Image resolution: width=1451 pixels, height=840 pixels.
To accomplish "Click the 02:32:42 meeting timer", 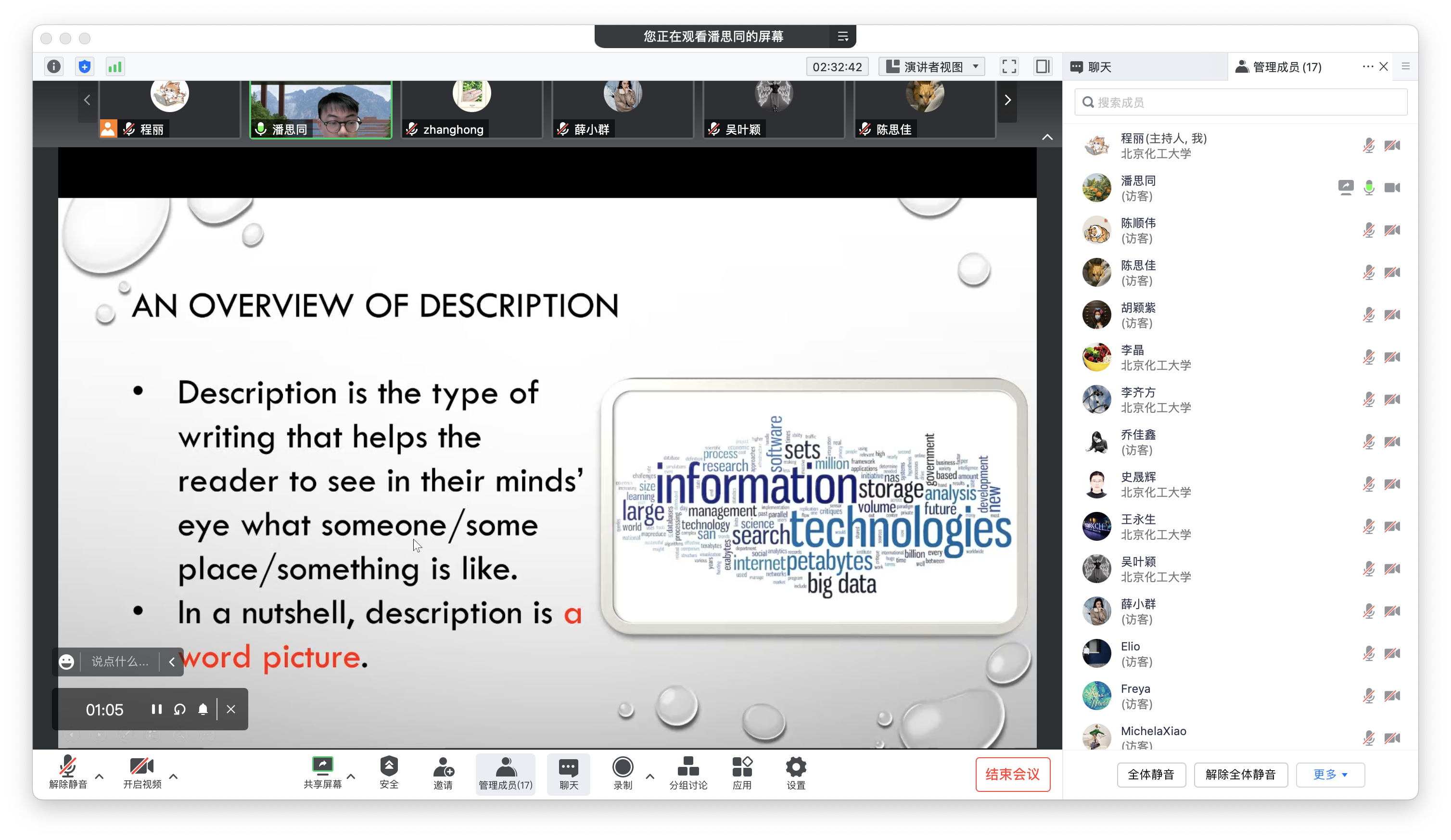I will 837,67.
